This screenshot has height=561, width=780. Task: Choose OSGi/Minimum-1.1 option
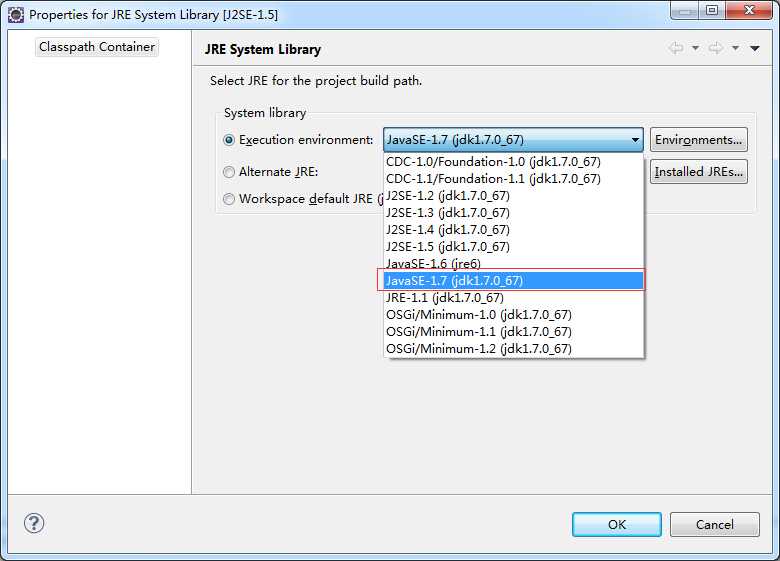coord(514,332)
